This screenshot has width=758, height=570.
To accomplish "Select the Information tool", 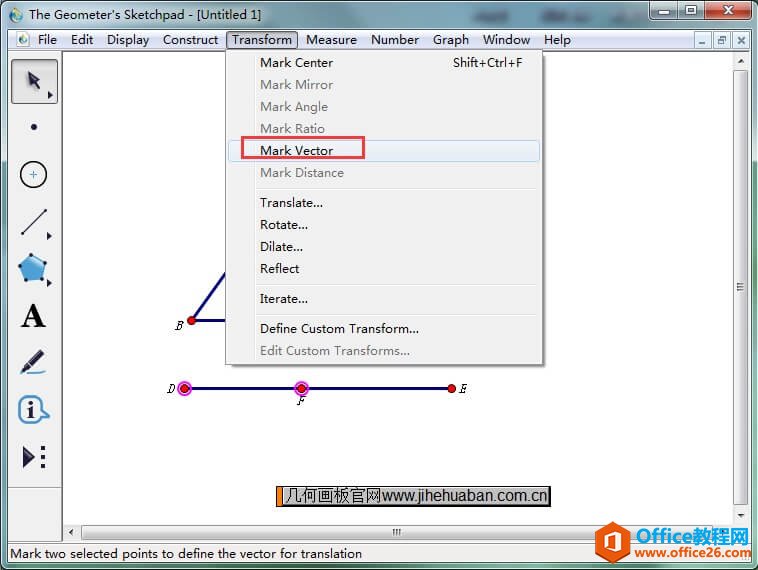I will [33, 410].
